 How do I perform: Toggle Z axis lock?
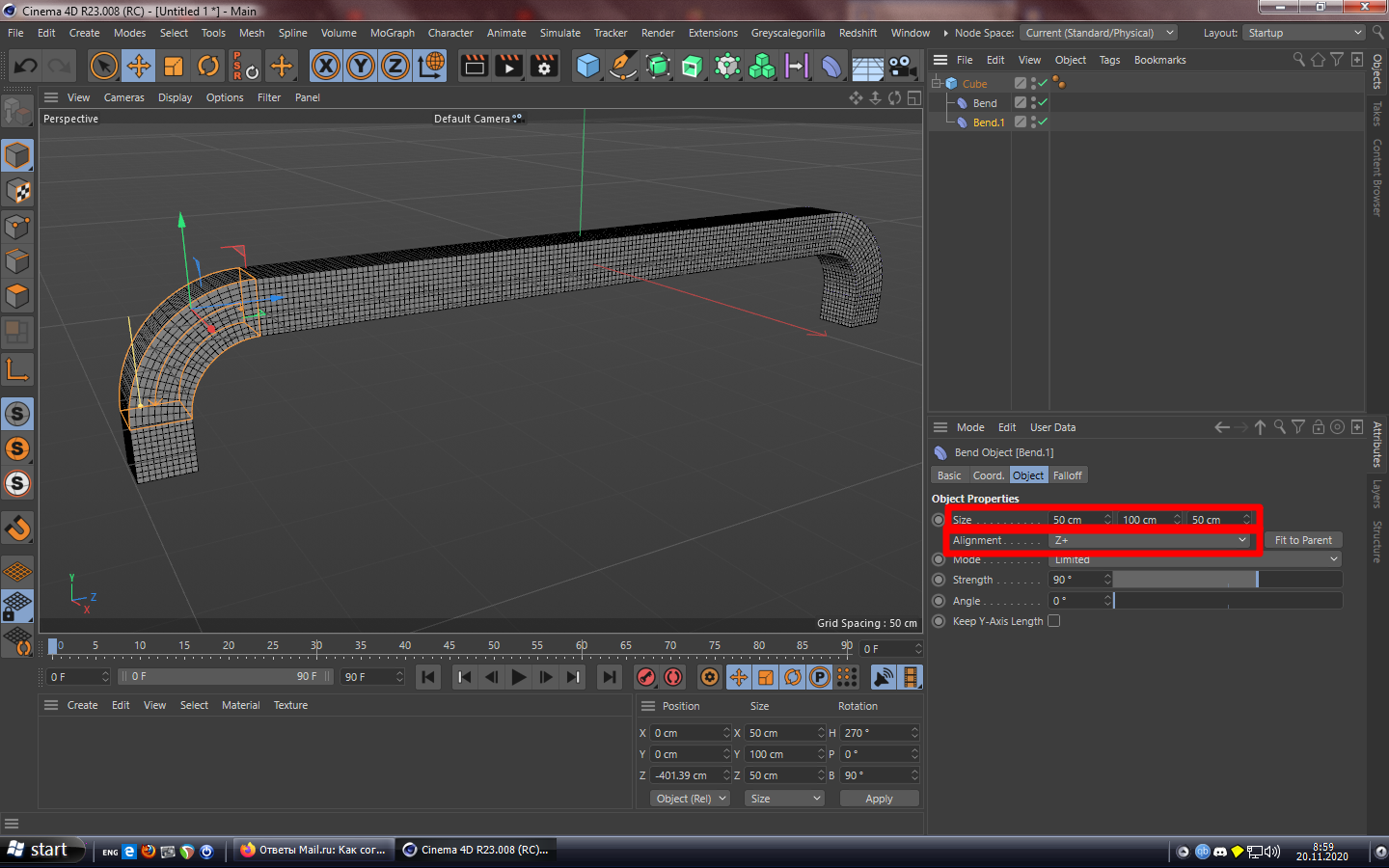click(395, 66)
